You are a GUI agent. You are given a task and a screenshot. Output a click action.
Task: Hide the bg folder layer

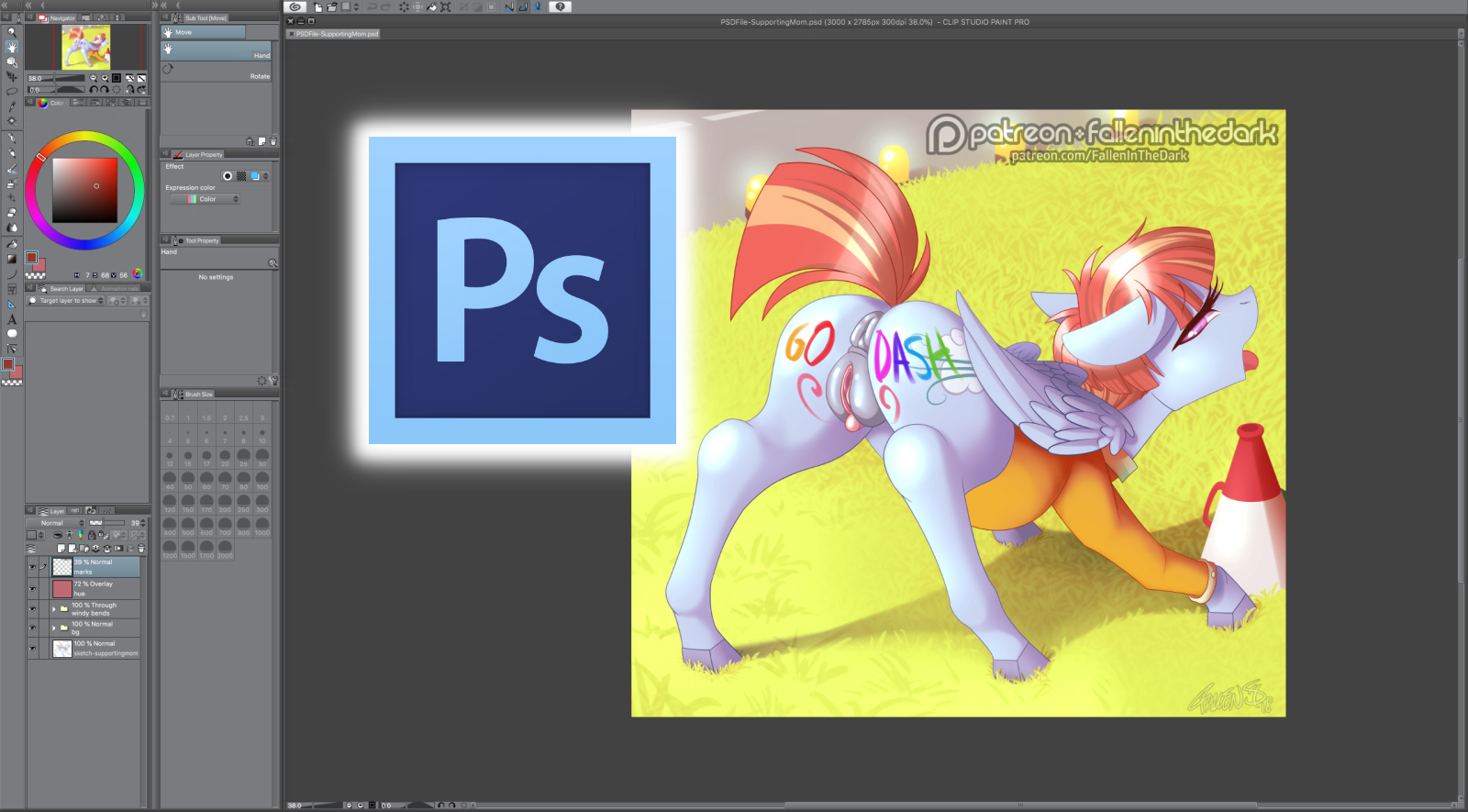click(x=33, y=628)
